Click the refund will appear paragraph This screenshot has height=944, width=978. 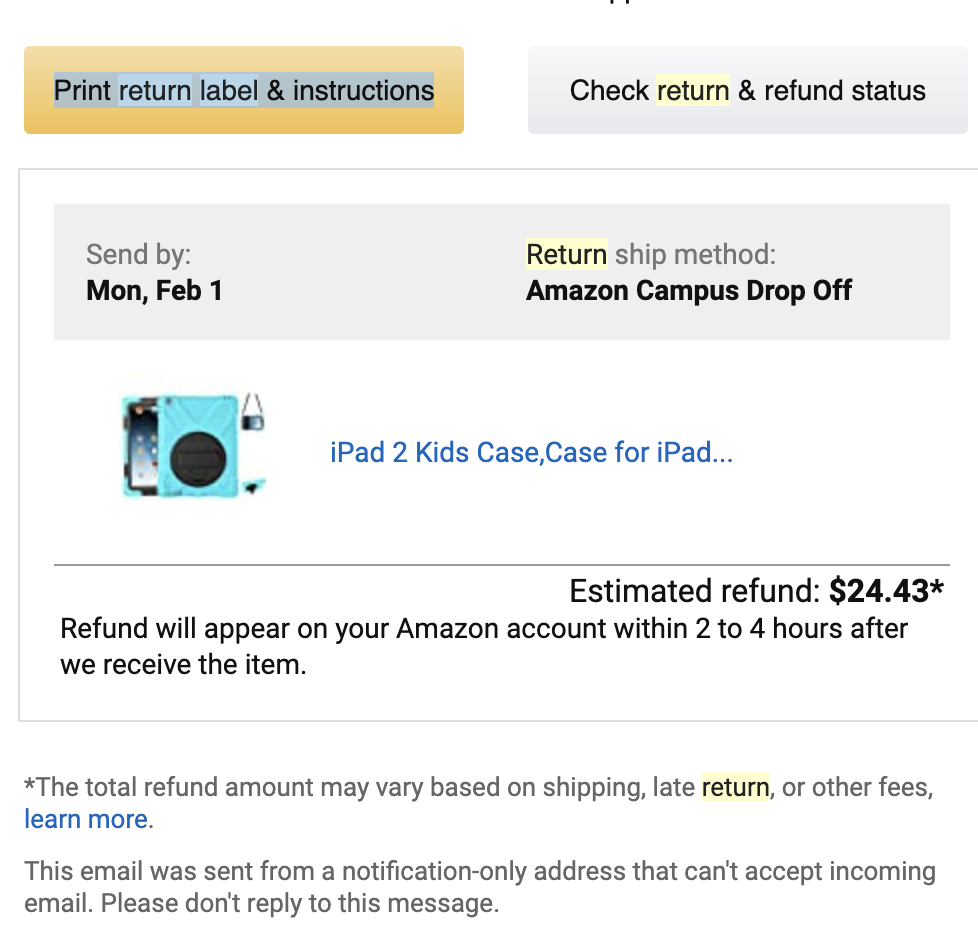pyautogui.click(x=483, y=646)
